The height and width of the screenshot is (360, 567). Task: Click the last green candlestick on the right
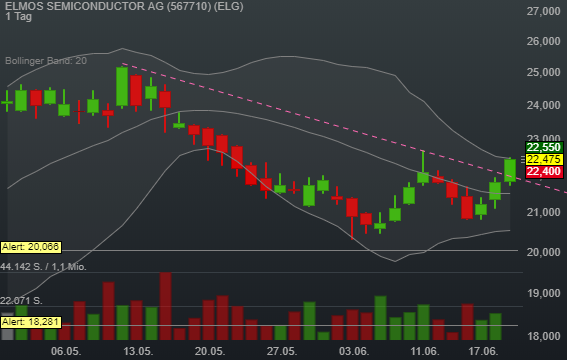click(510, 170)
